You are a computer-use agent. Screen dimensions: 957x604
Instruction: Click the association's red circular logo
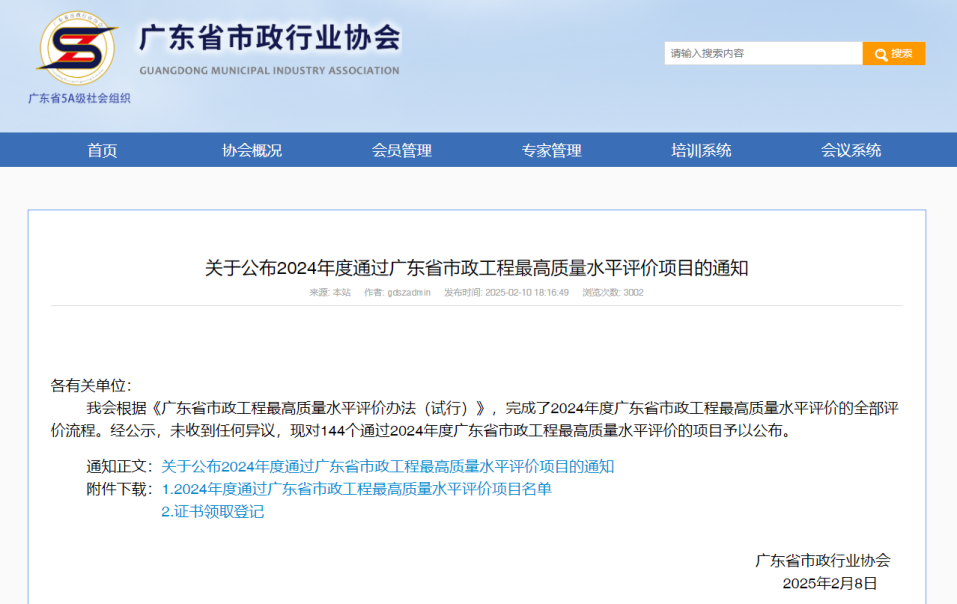pos(77,47)
